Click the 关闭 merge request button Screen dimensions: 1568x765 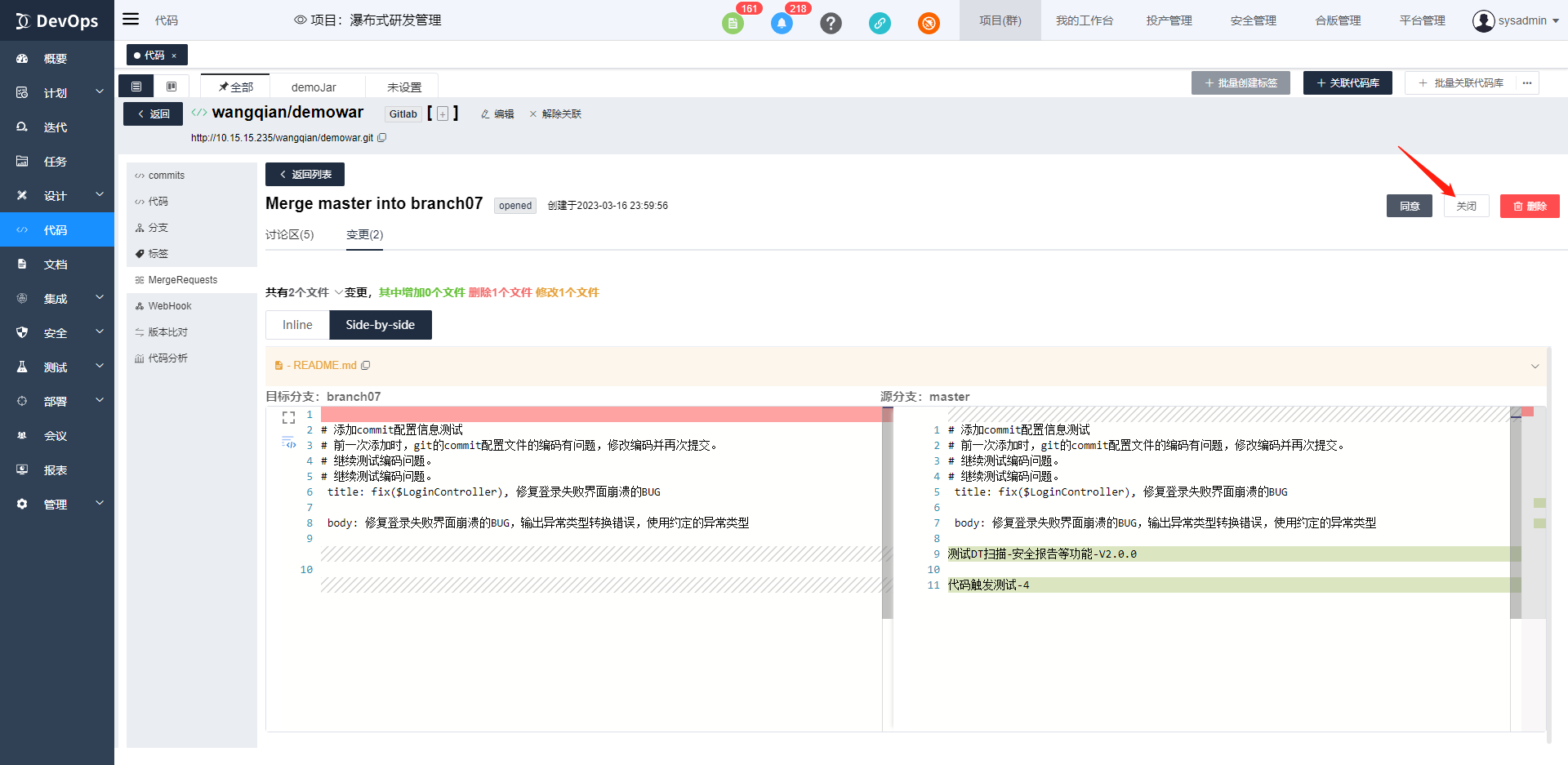[1466, 207]
